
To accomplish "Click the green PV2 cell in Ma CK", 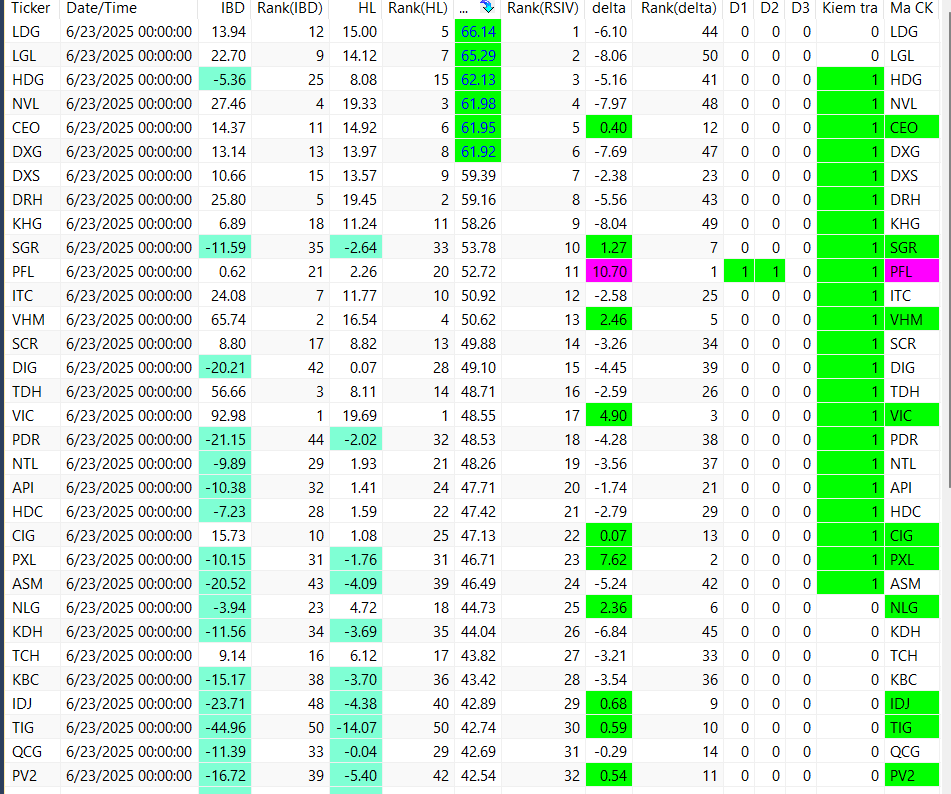I will (x=912, y=775).
